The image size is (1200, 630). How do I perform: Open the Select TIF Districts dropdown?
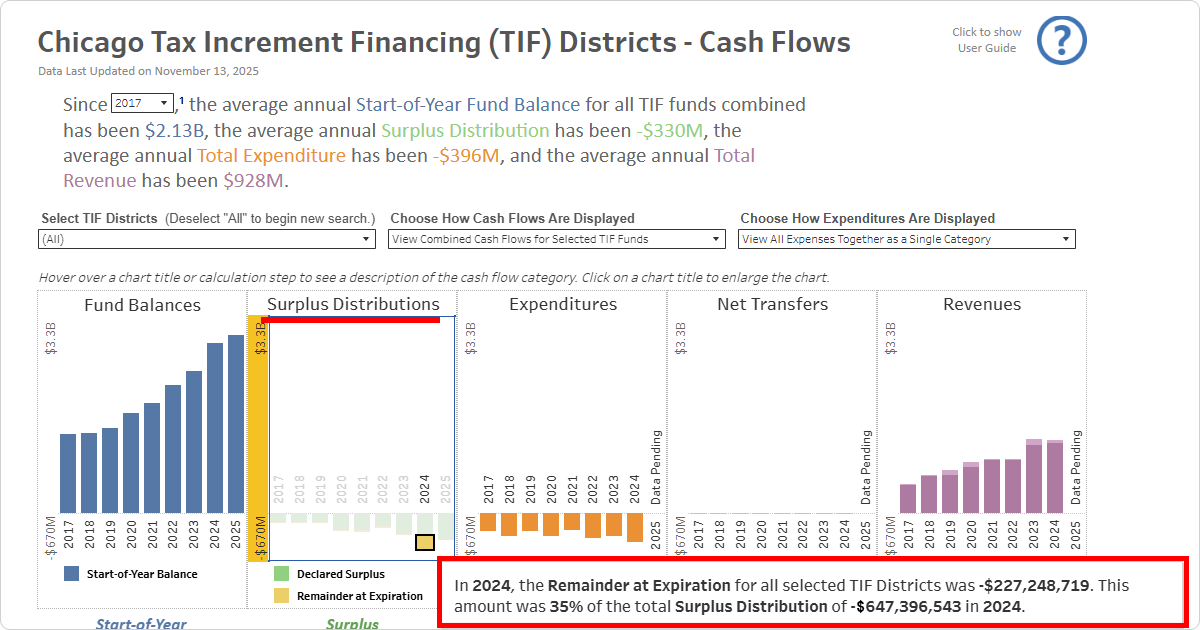tap(206, 238)
